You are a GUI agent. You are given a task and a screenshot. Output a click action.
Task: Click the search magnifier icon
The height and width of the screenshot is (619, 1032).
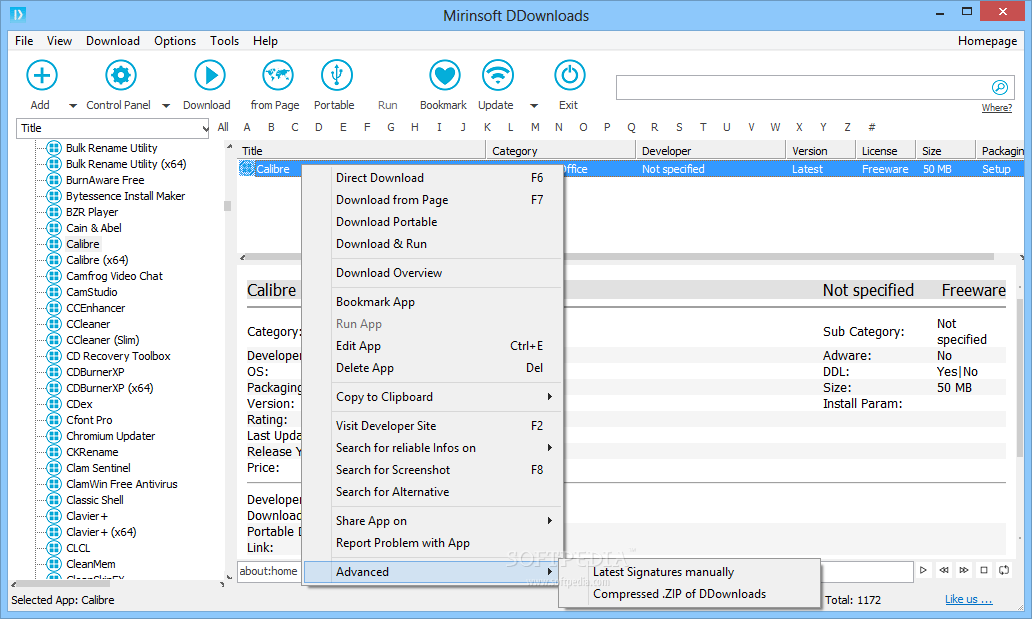[x=999, y=88]
